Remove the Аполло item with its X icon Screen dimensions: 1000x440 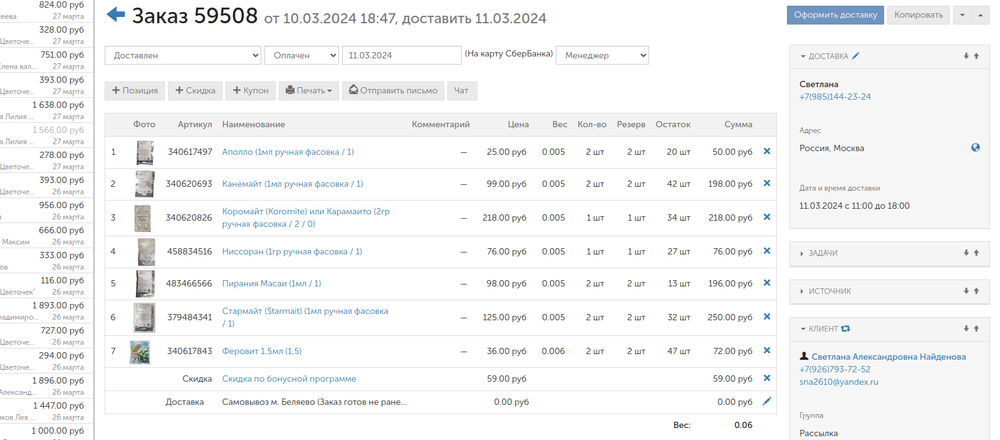767,152
